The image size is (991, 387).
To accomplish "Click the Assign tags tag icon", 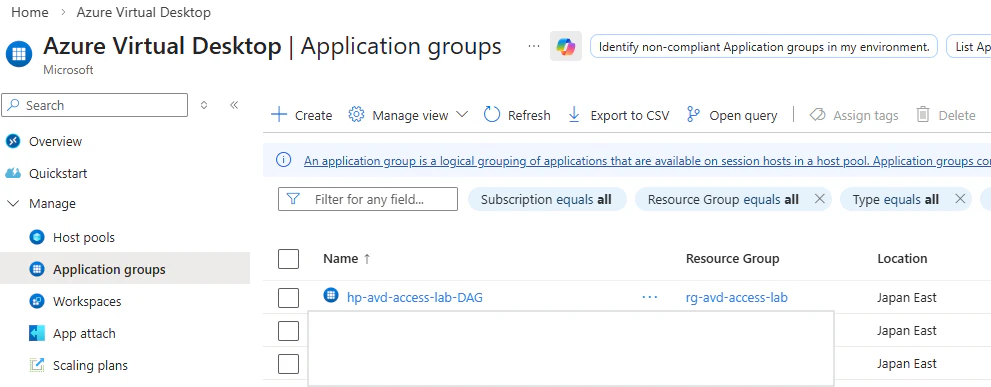I will tap(818, 114).
